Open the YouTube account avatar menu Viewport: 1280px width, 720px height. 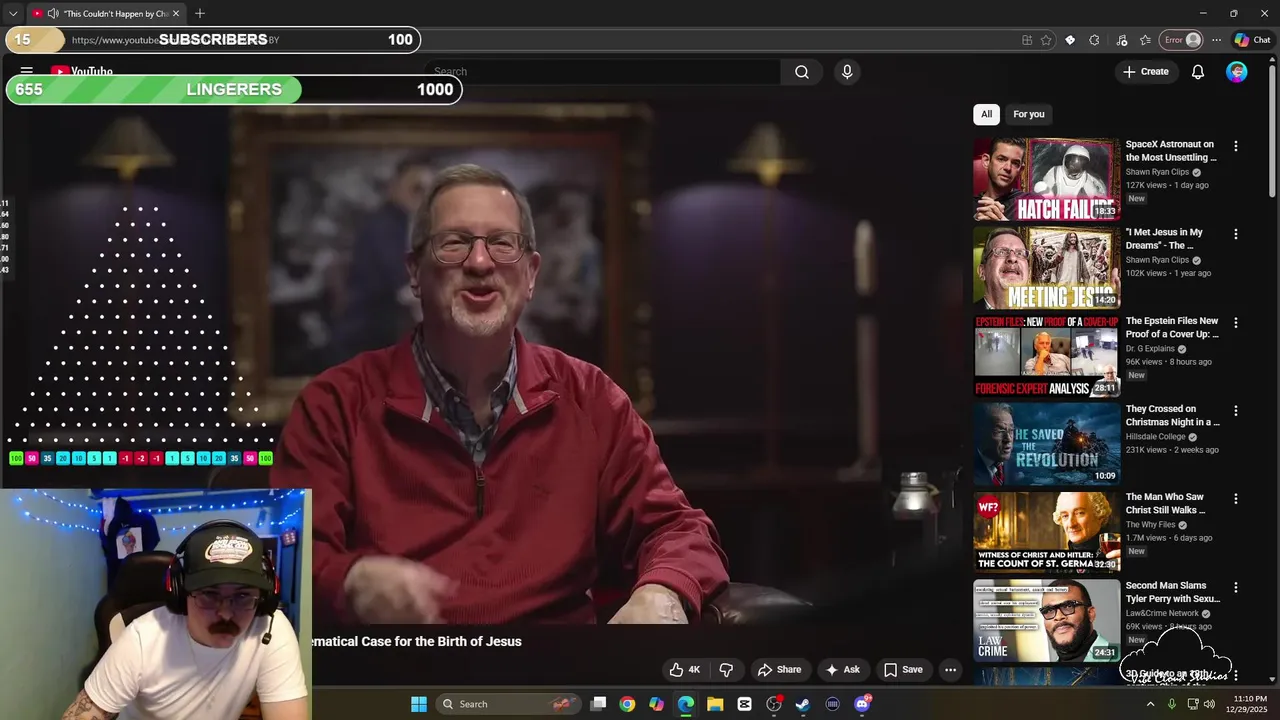coord(1237,72)
